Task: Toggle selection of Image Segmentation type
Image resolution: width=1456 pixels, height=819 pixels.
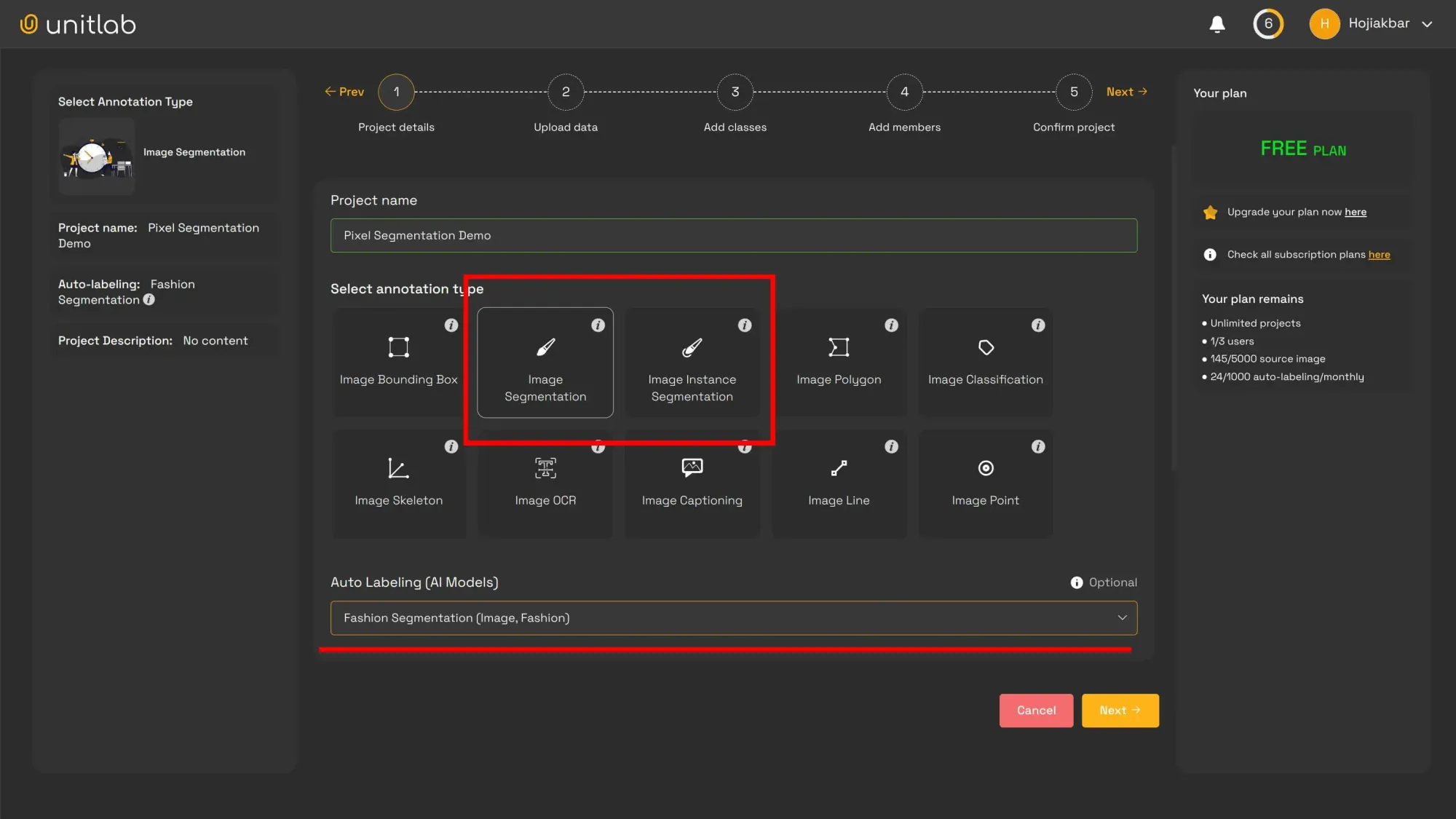Action: click(545, 363)
